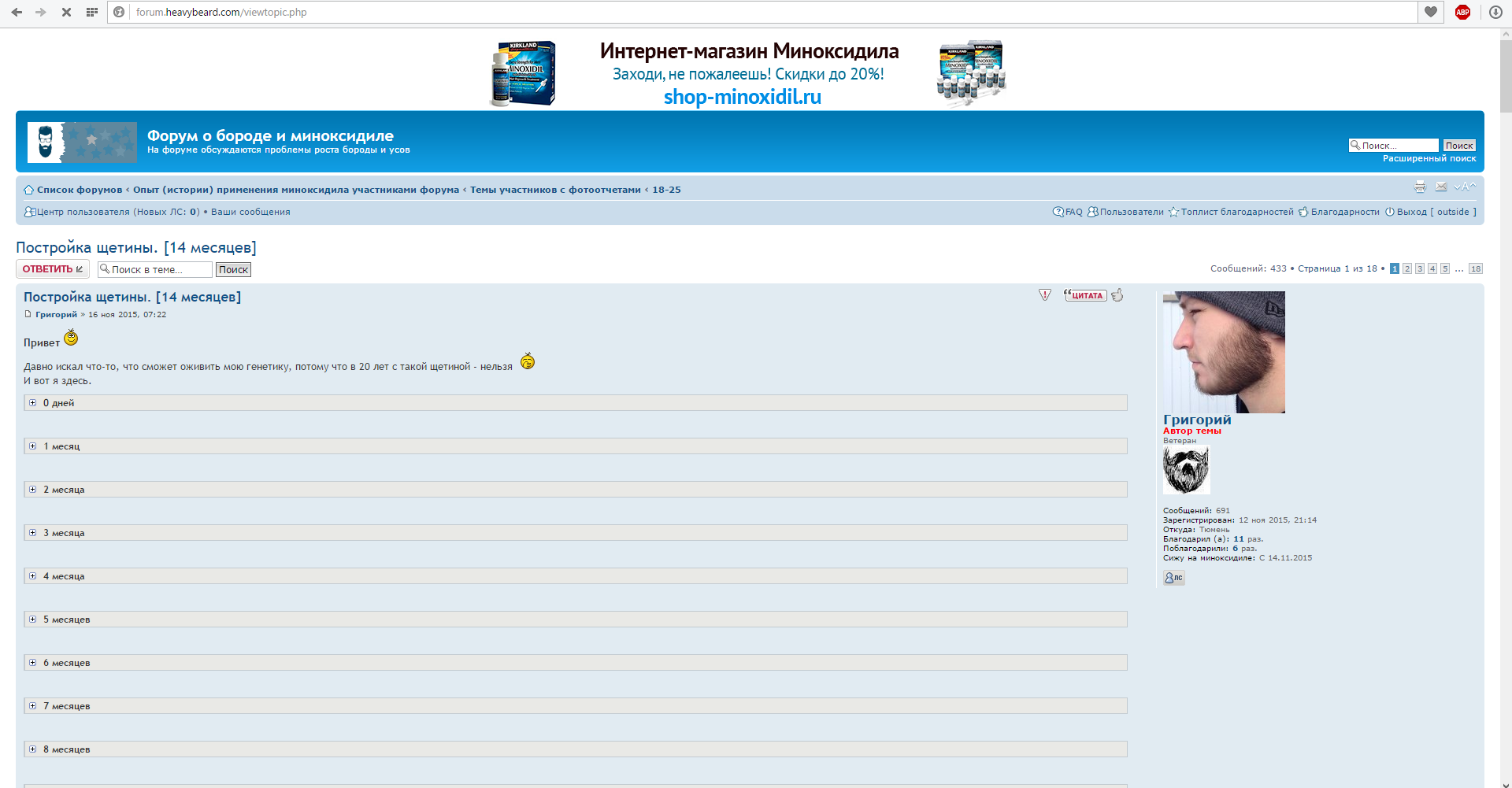
Task: Click the Поиск button next to topic search
Action: [x=233, y=269]
